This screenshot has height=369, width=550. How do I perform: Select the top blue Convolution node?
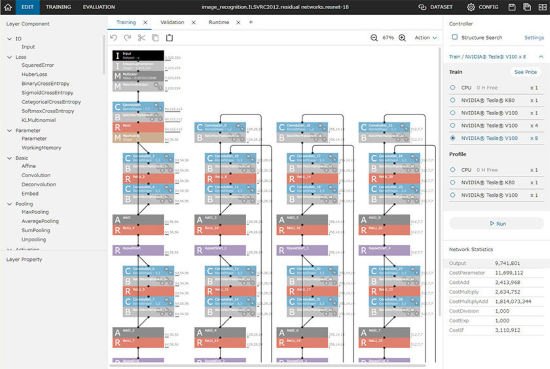click(138, 107)
